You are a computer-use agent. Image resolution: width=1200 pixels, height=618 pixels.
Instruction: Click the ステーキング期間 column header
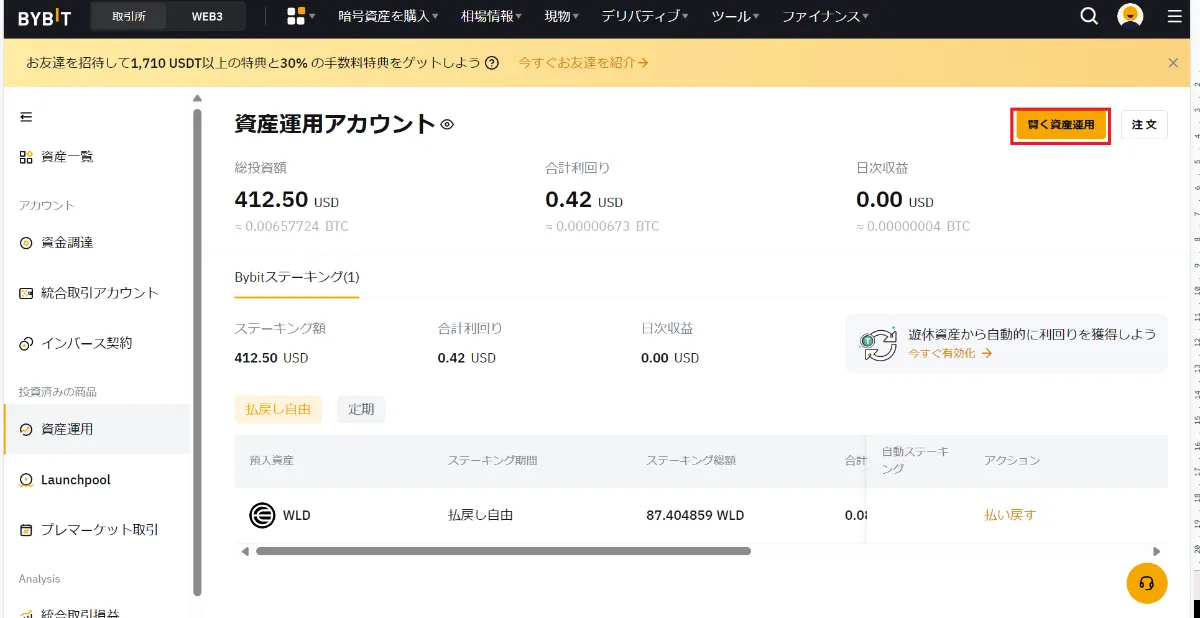coord(492,461)
